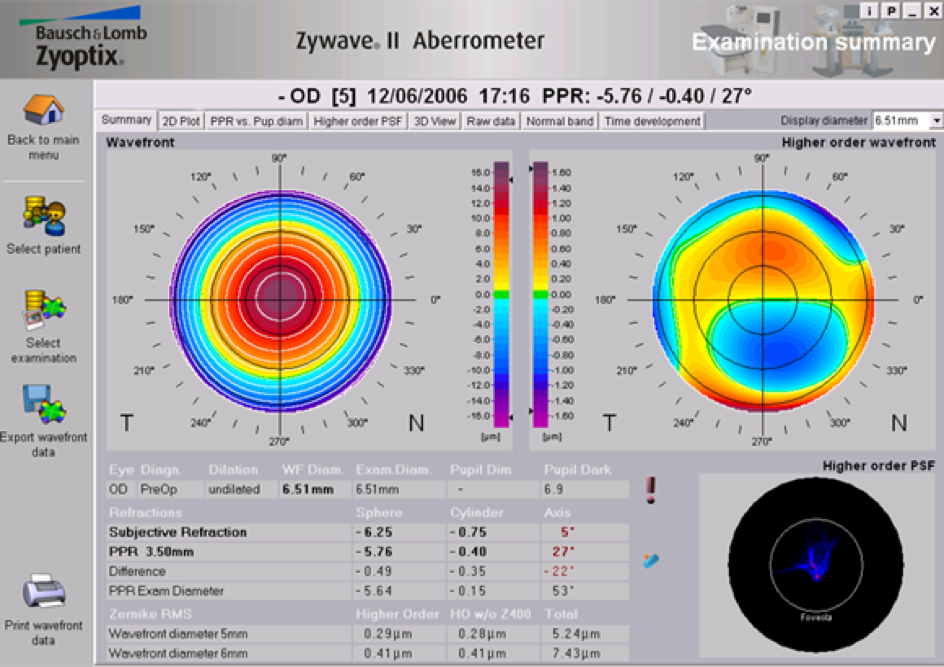Click Difference sphere value -0.49
The image size is (944, 667).
point(374,571)
